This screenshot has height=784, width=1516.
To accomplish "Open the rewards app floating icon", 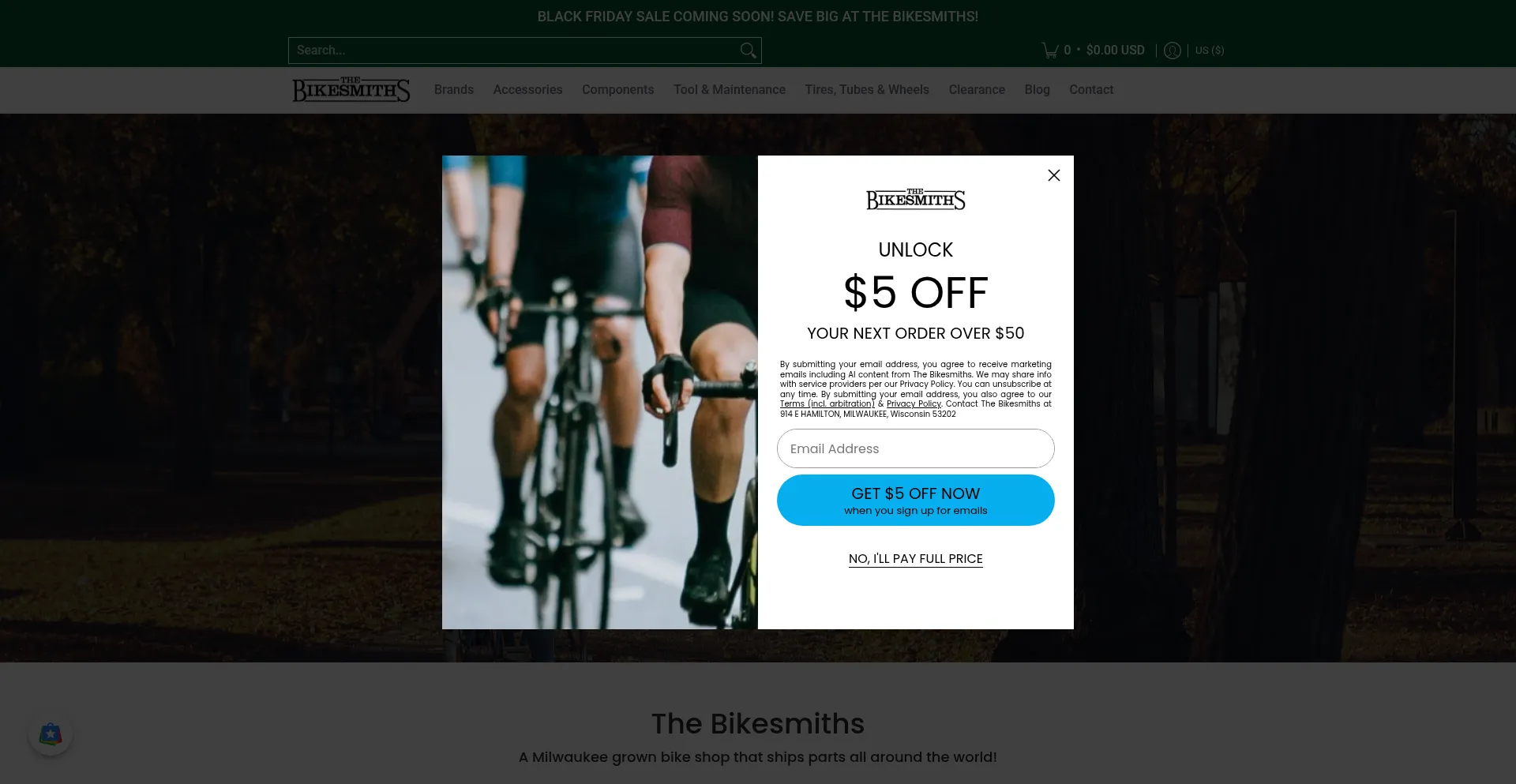I will 51,733.
